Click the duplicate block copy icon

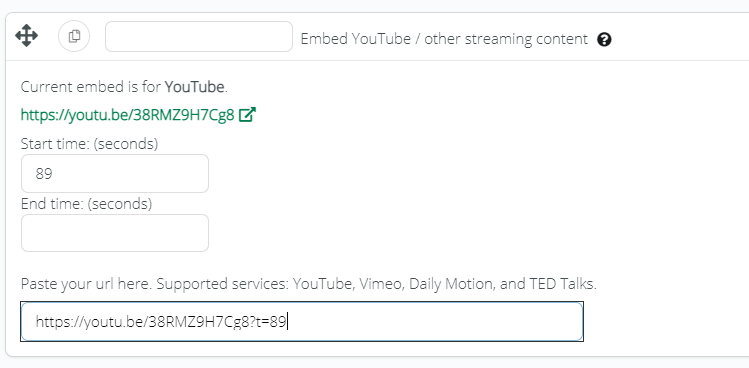point(74,36)
